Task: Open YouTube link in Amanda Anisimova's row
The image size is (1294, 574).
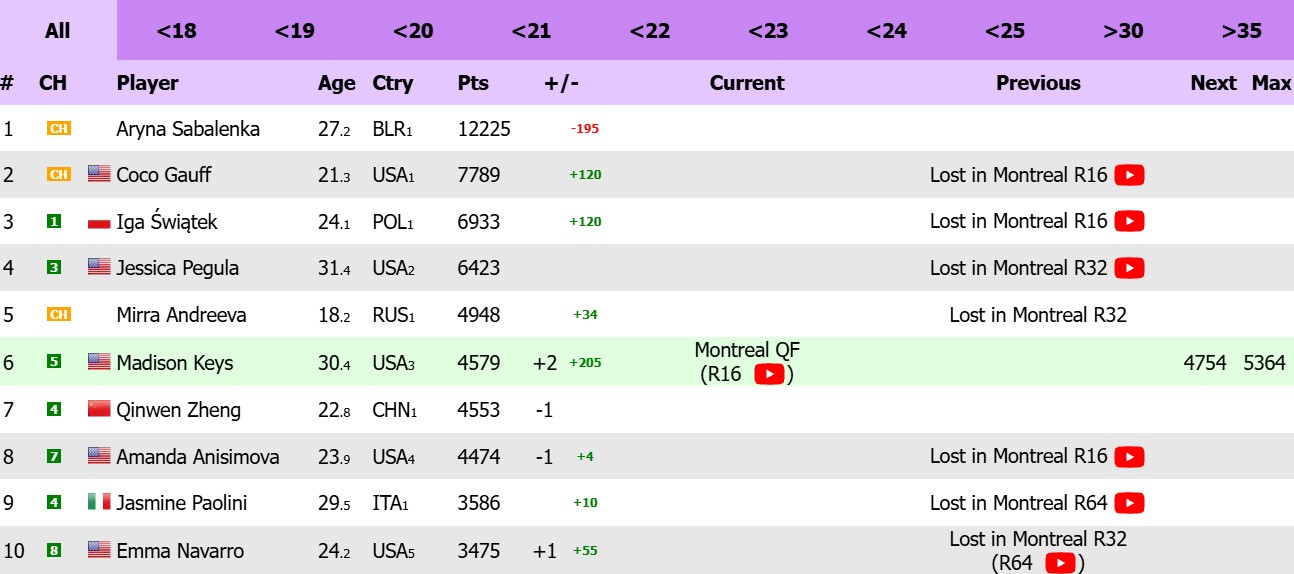Action: (1129, 456)
